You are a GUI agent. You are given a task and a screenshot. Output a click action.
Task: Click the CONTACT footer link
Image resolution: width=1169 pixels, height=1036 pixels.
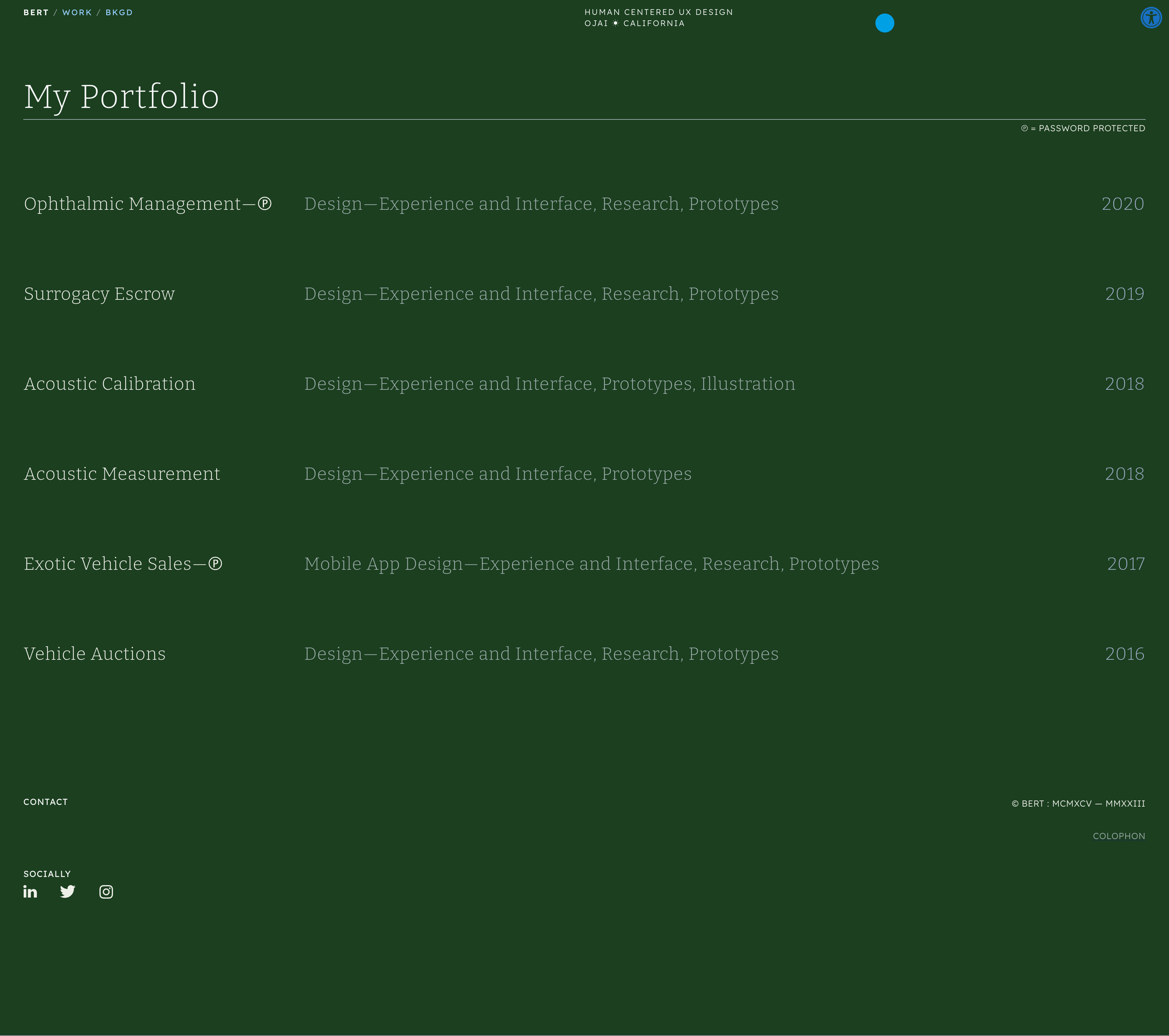tap(46, 802)
